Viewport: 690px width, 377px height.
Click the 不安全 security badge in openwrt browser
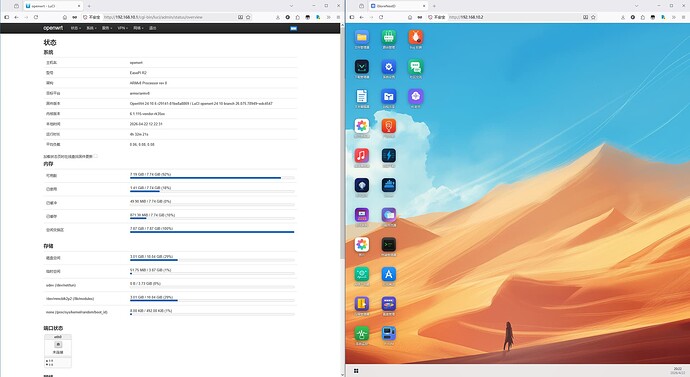[x=92, y=17]
